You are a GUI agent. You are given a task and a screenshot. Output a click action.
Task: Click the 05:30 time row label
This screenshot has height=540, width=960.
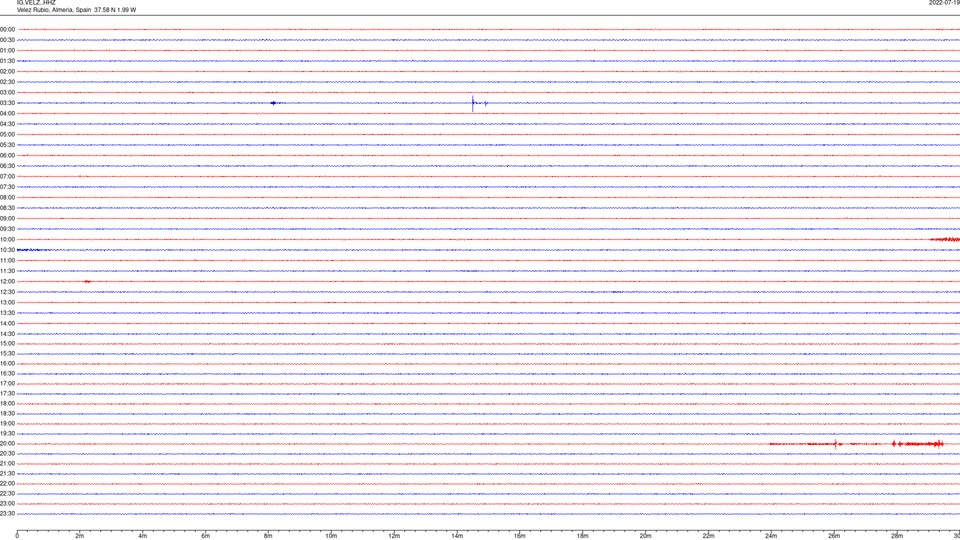pyautogui.click(x=7, y=144)
